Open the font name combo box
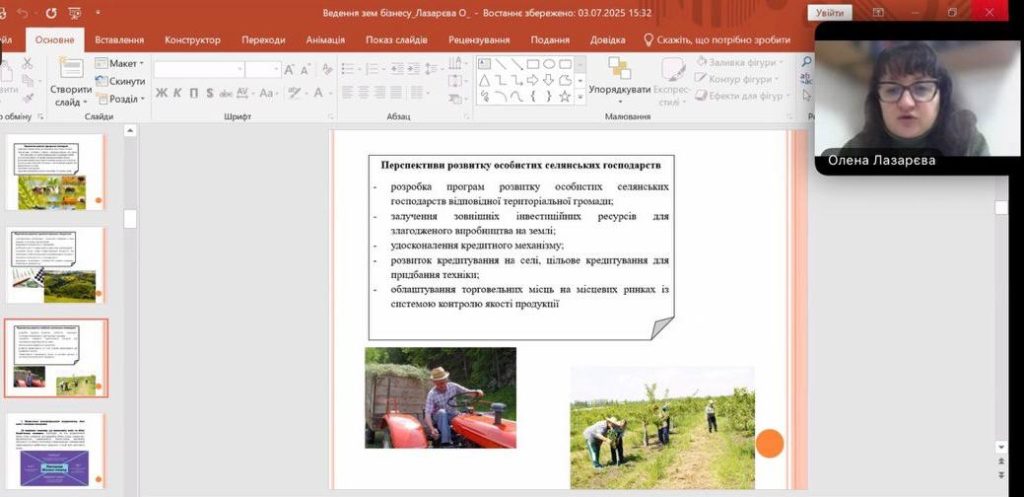 pos(197,70)
